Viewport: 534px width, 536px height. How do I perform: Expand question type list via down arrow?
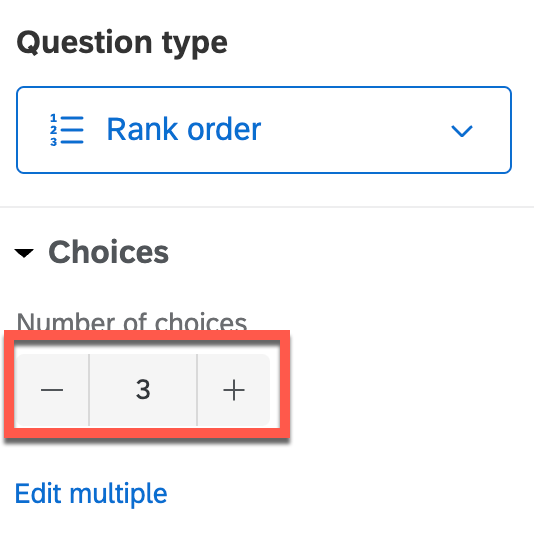point(462,131)
